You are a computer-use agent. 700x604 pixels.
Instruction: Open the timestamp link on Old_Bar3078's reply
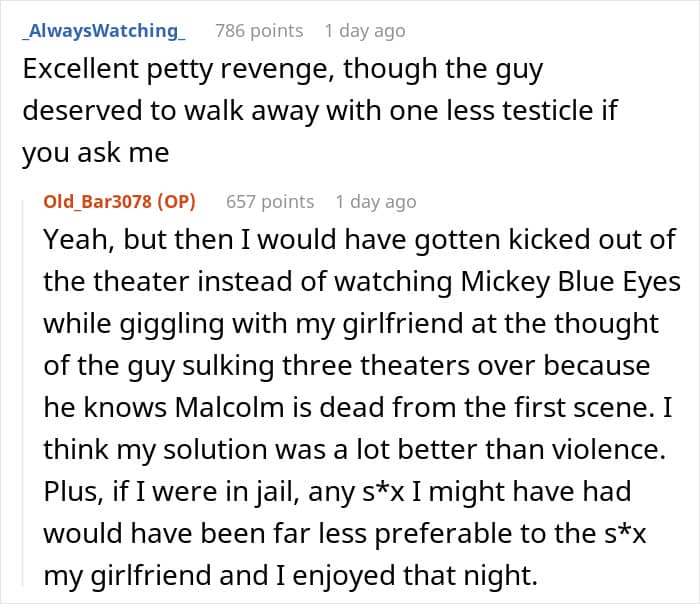pos(376,202)
